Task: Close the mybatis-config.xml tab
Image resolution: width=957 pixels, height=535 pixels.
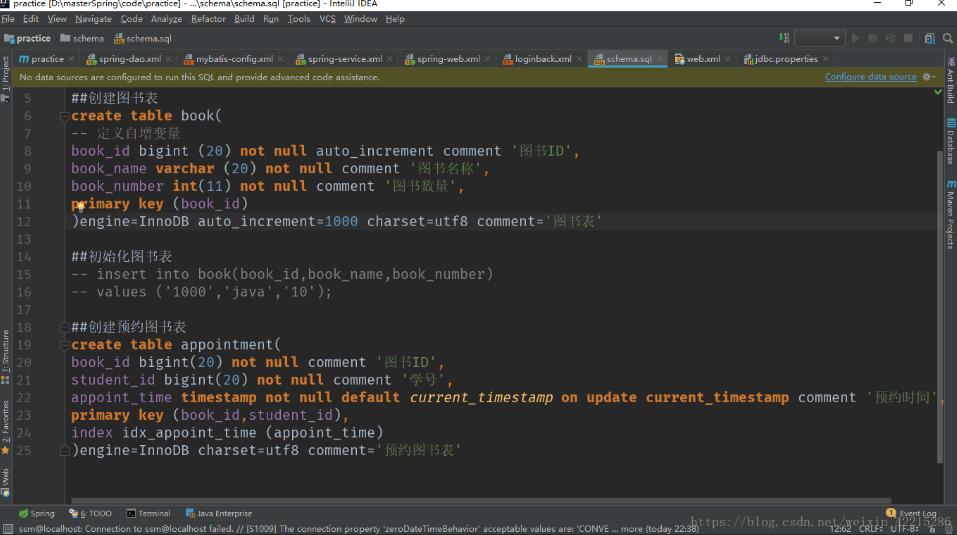Action: point(279,59)
